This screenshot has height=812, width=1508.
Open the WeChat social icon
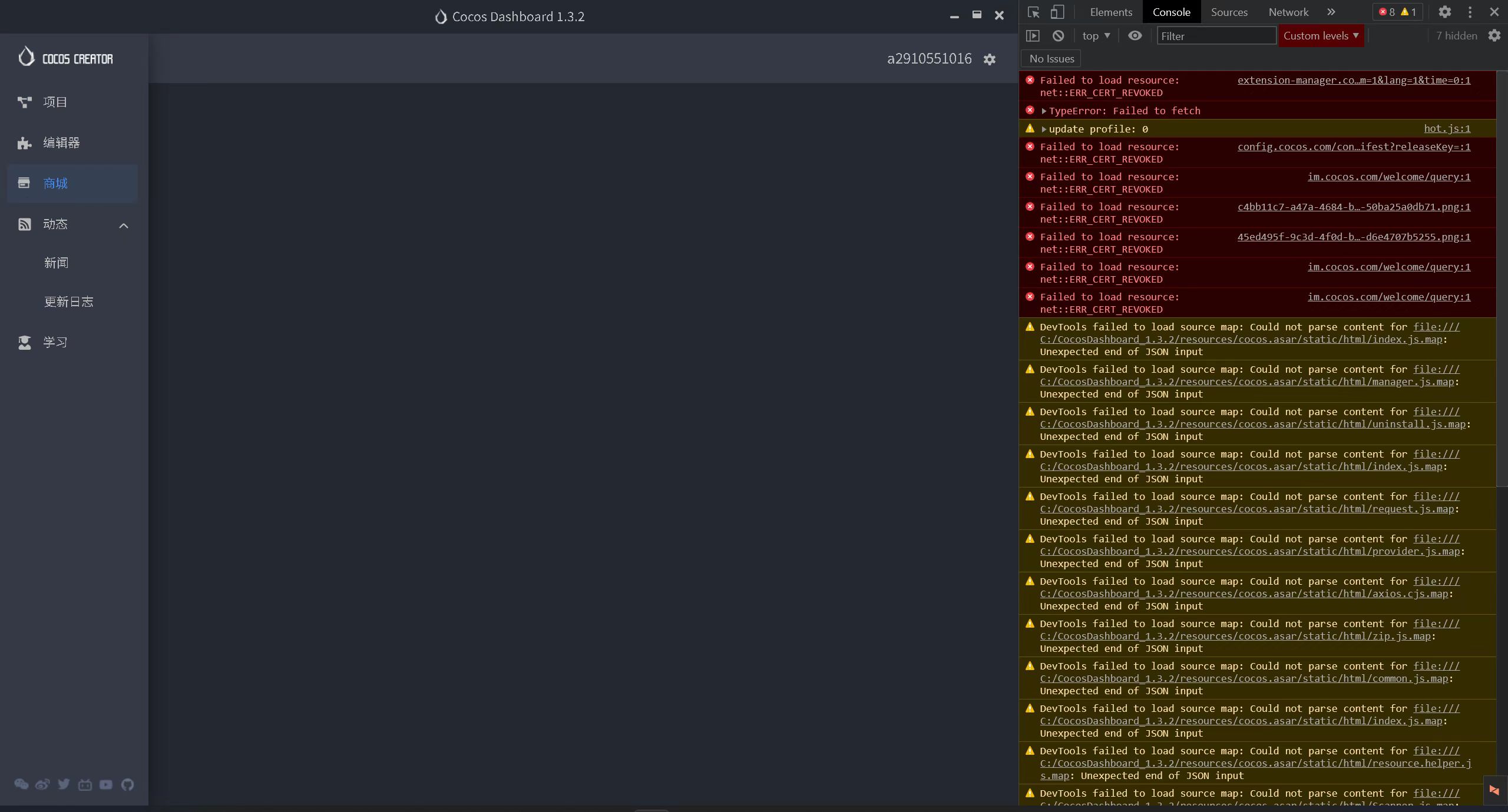click(x=21, y=784)
